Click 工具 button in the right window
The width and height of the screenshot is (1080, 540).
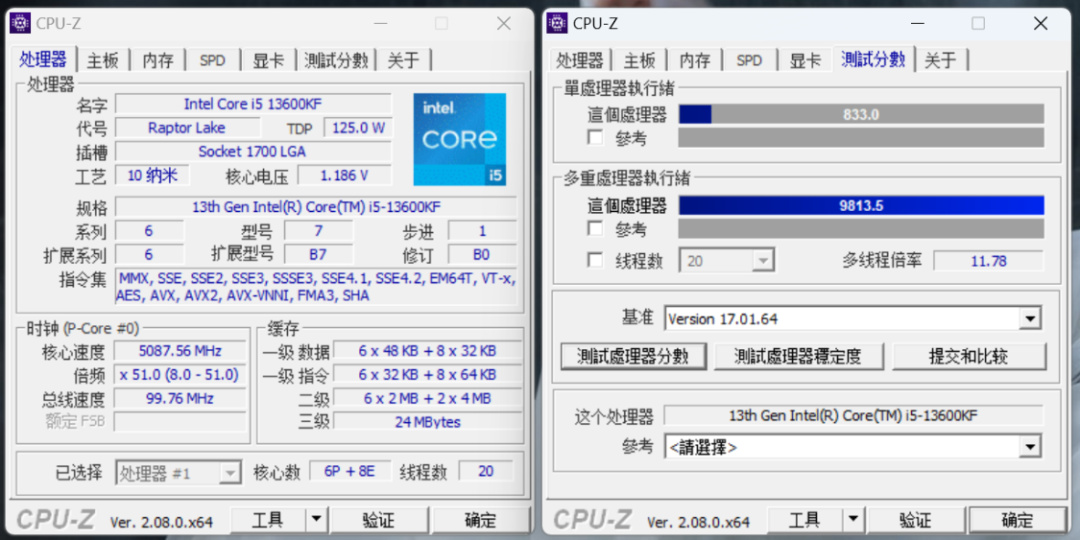tap(804, 520)
